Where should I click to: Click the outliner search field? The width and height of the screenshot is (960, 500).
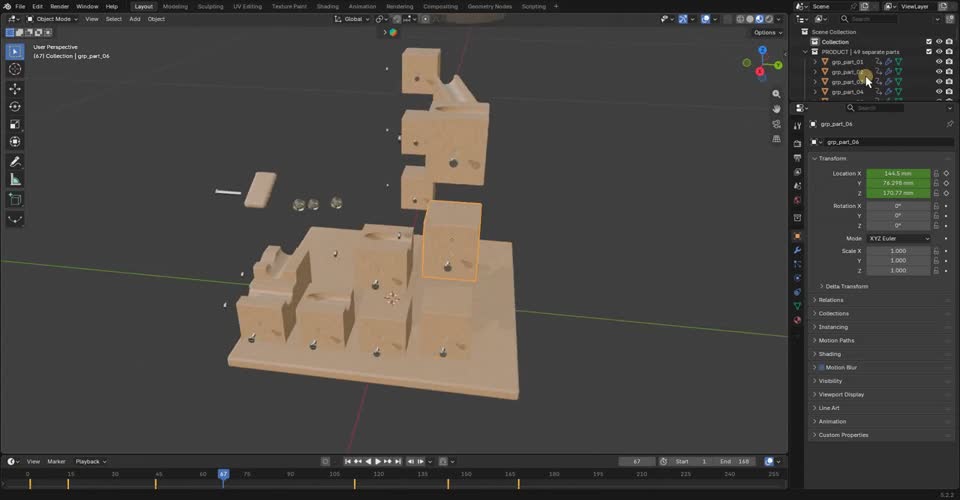[869, 19]
